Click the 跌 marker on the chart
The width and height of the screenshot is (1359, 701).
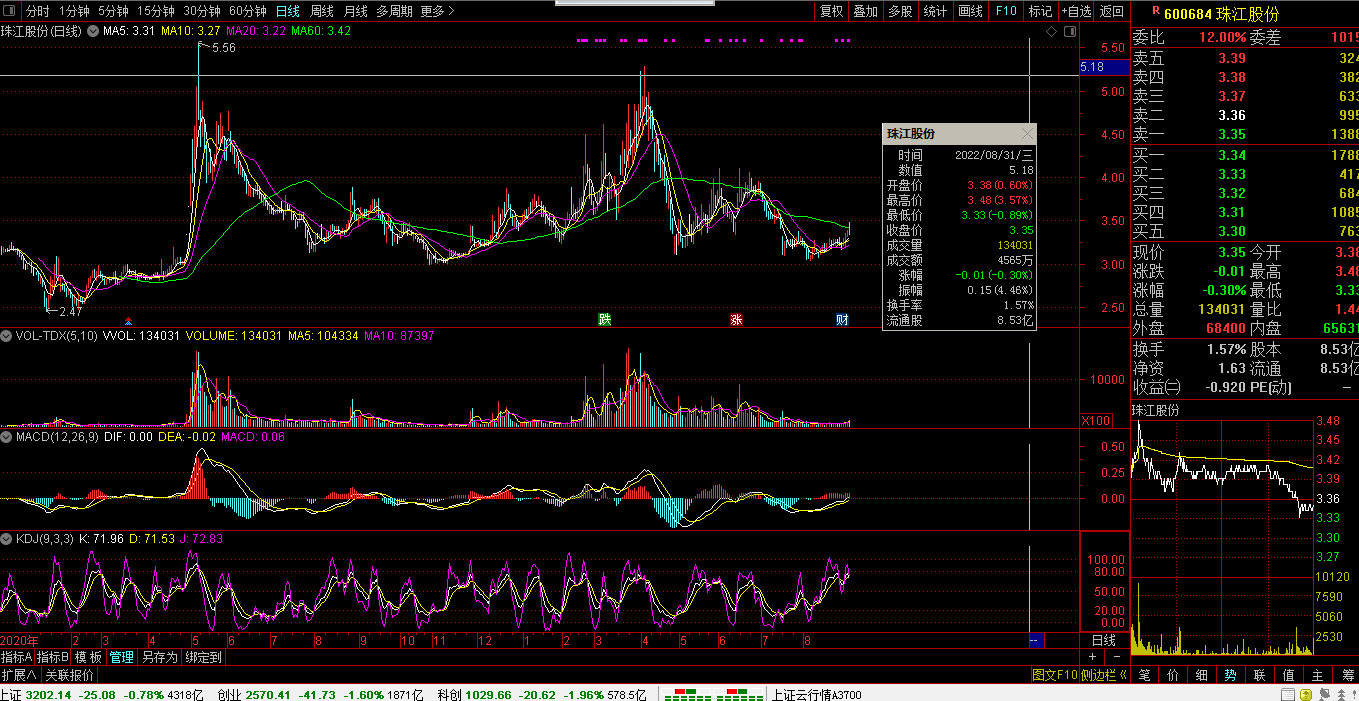click(x=604, y=320)
